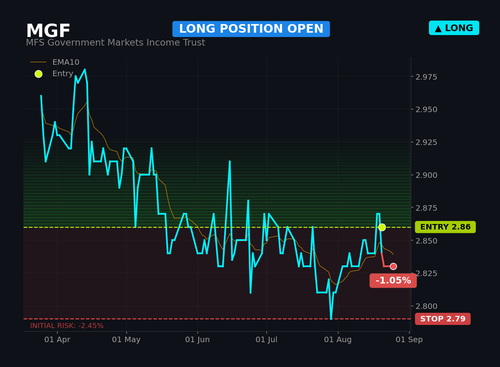
Task: Click the 01 Sep axis label
Action: (409, 340)
